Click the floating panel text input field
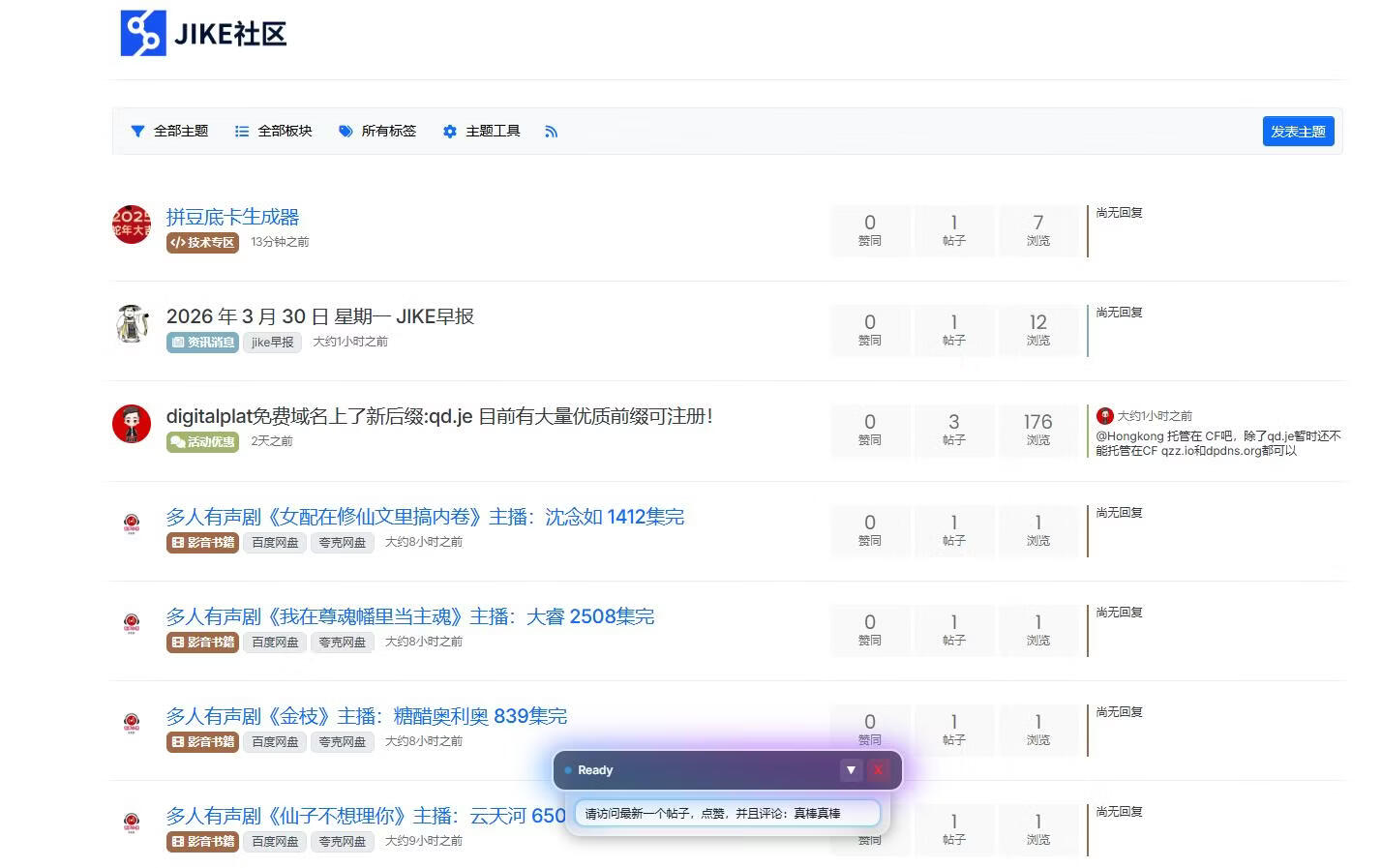This screenshot has width=1382, height=868. point(727,813)
